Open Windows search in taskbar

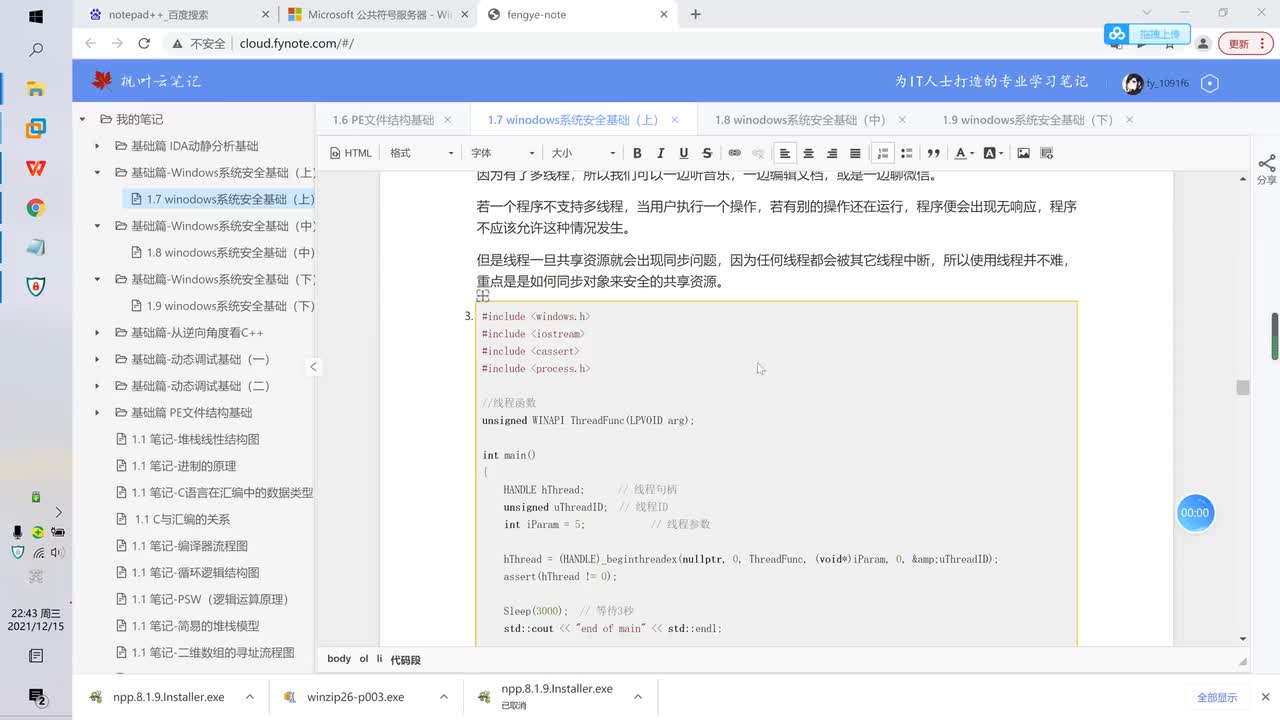pos(36,49)
